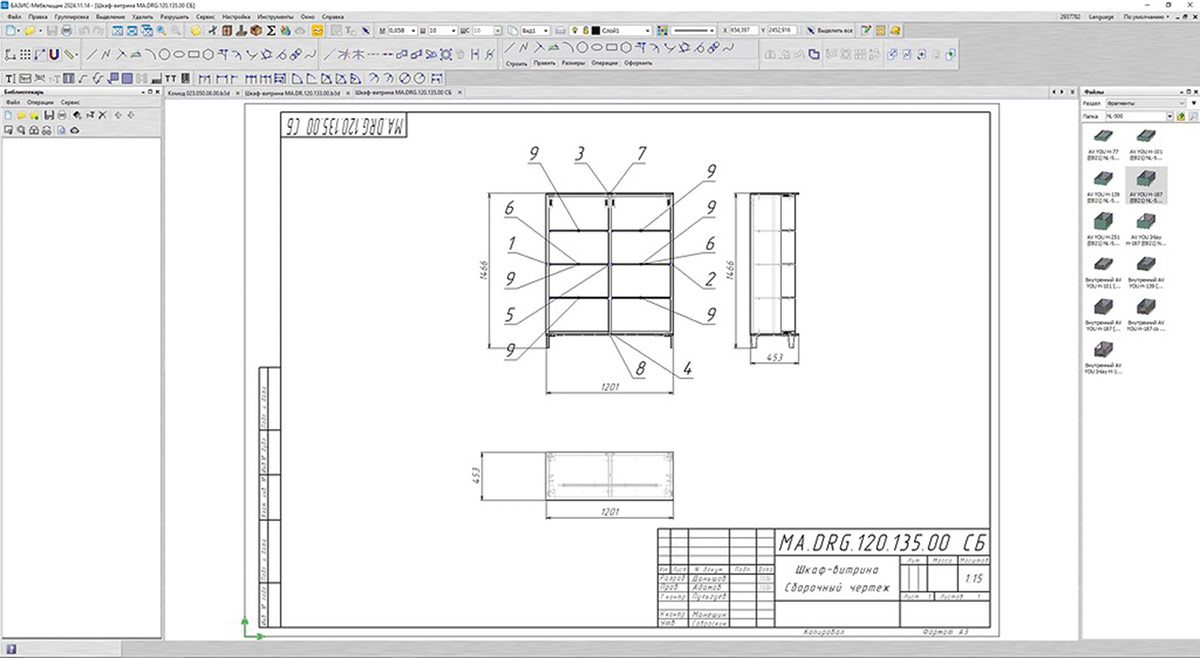The height and width of the screenshot is (658, 1200).
Task: Select the 'AV YOU H-77' fragment thumbnail
Action: coord(1102,144)
